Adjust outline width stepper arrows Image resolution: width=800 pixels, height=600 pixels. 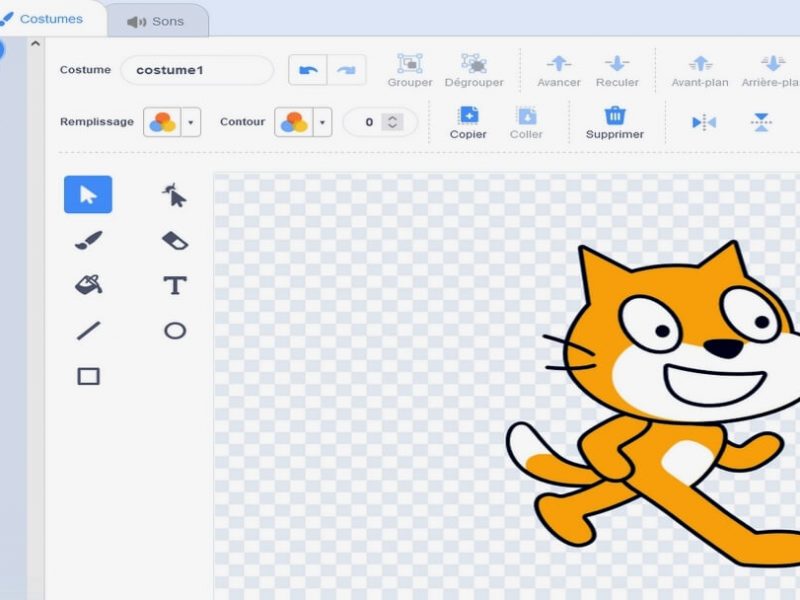[x=392, y=122]
